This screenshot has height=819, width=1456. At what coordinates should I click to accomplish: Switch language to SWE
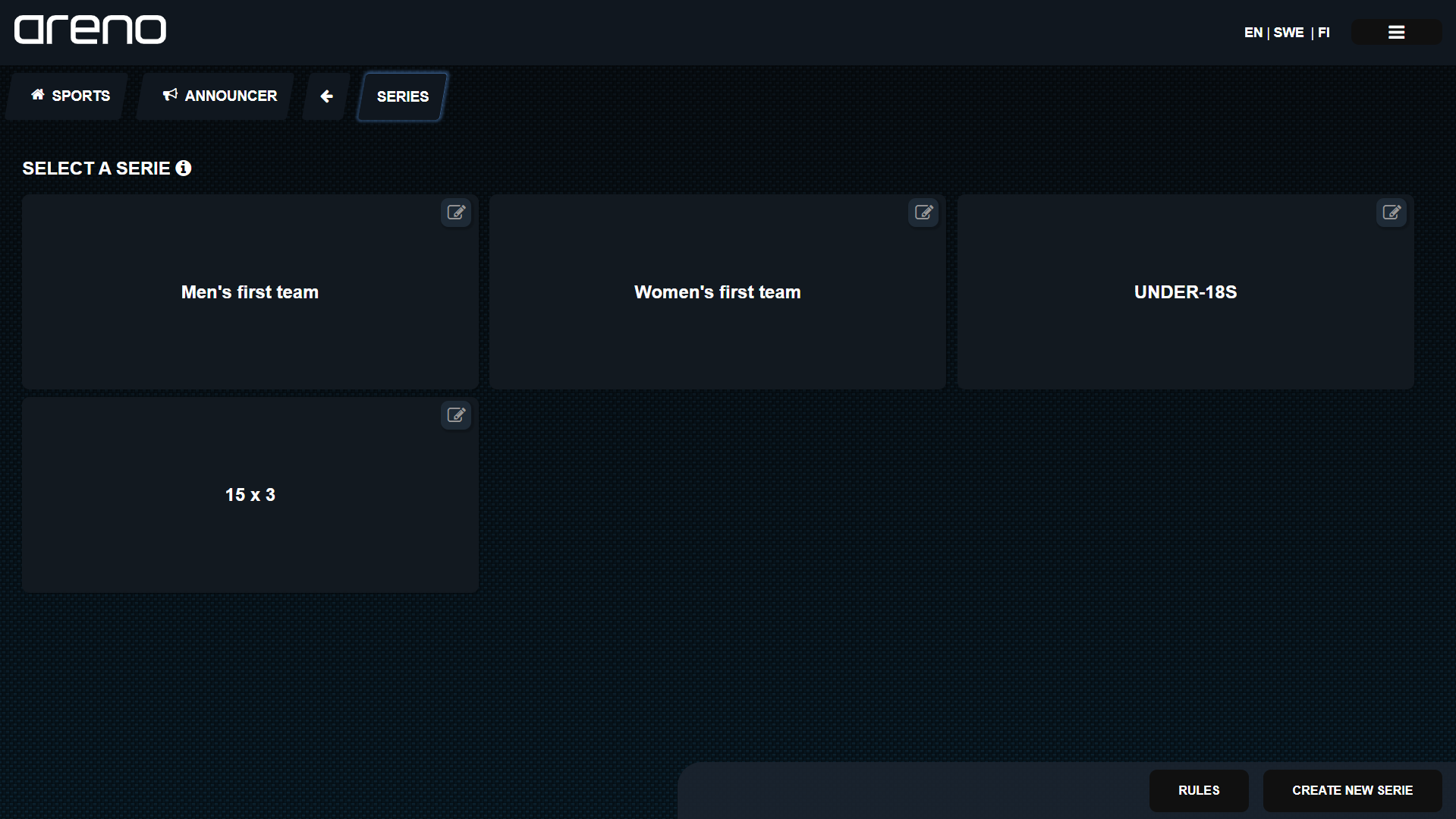click(x=1288, y=33)
